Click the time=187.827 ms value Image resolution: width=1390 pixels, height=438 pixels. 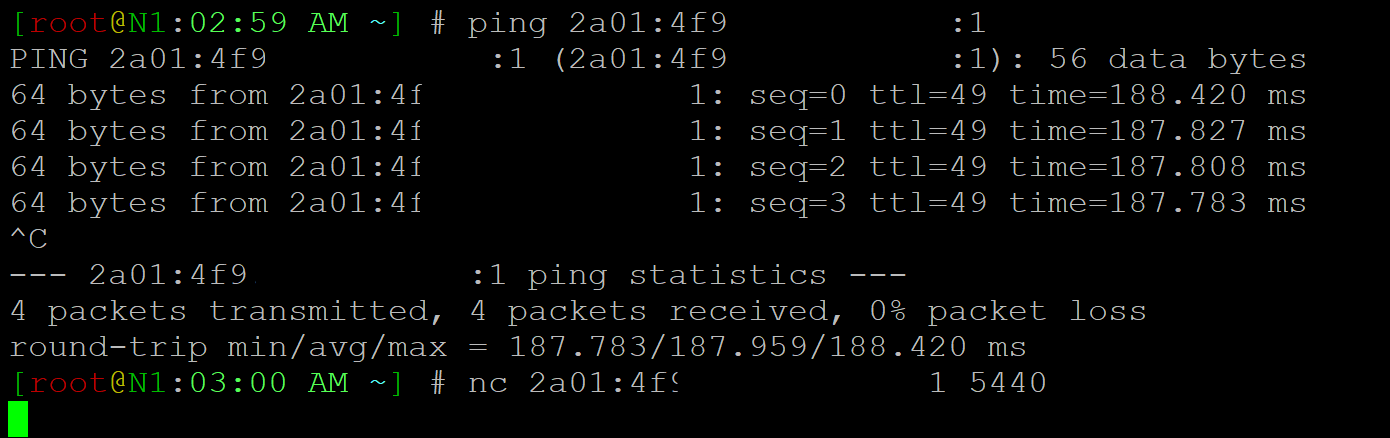[x=1157, y=132]
